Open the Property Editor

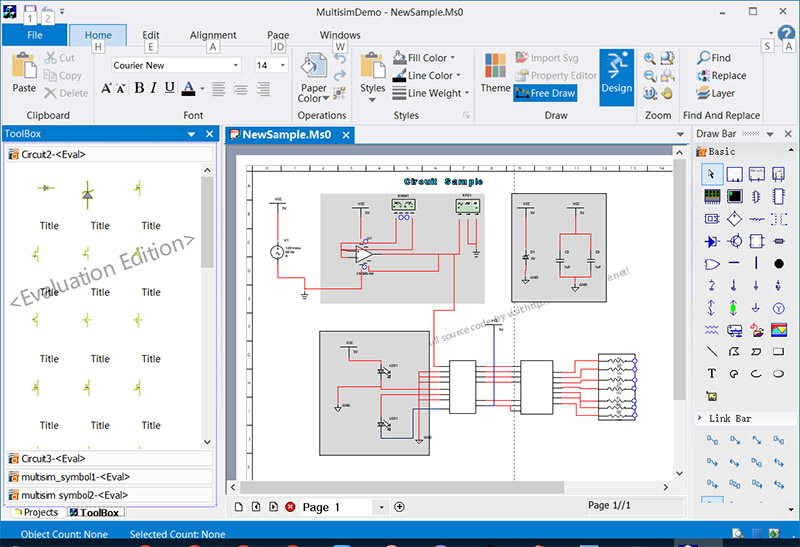click(555, 76)
